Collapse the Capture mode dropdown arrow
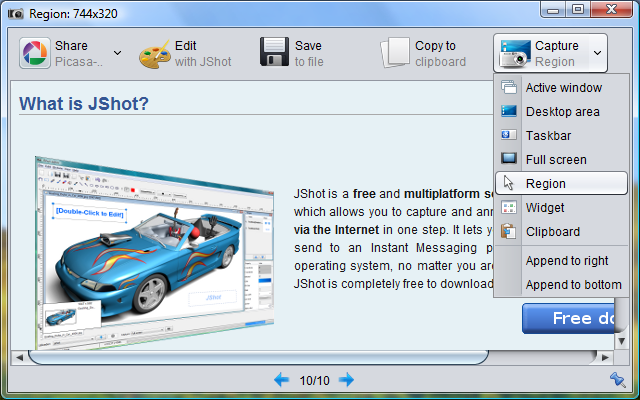Image resolution: width=640 pixels, height=400 pixels. point(598,53)
